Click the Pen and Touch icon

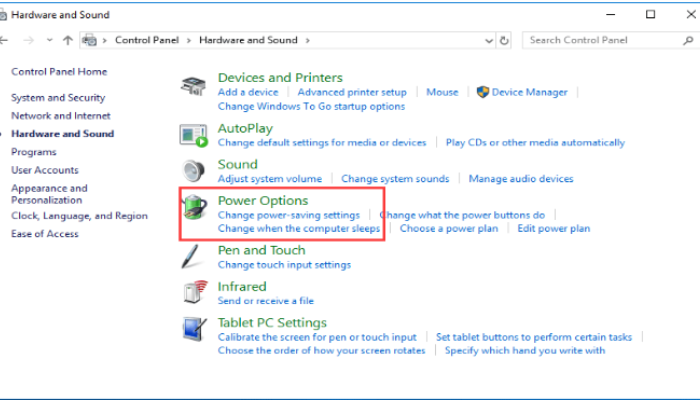[x=193, y=257]
